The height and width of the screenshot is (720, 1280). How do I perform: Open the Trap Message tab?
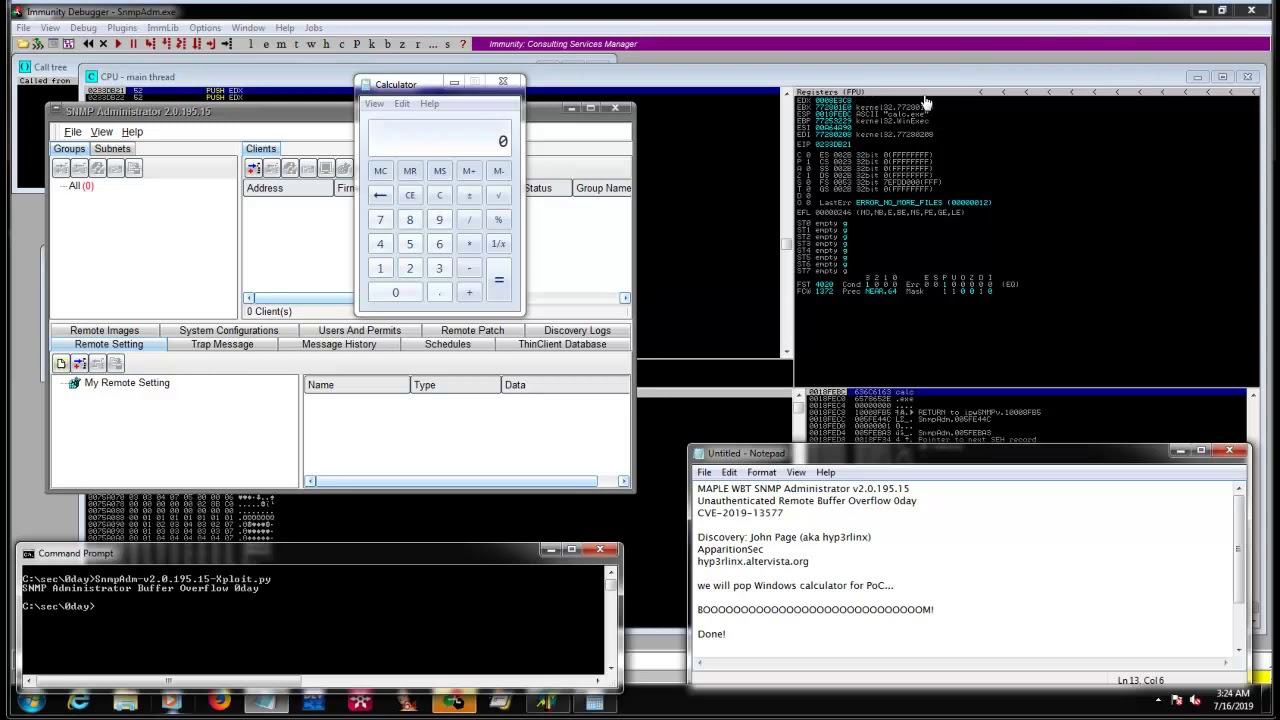(x=222, y=344)
